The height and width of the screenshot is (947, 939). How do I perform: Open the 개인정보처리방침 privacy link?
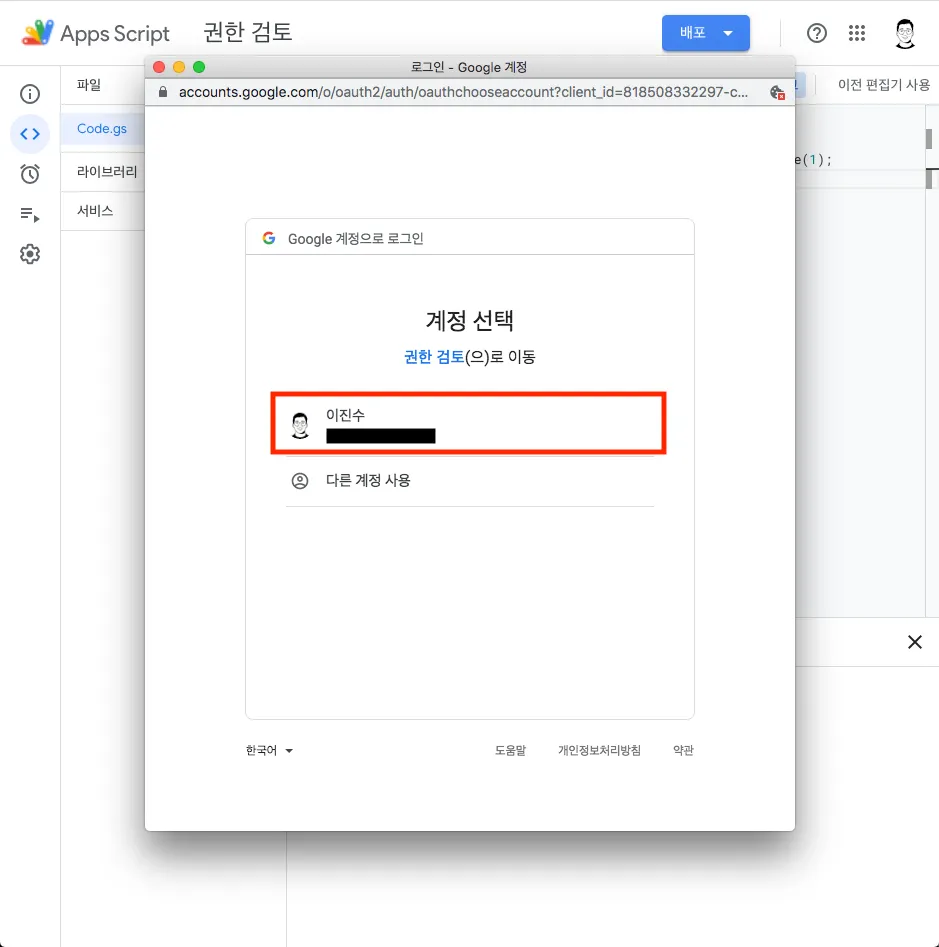tap(599, 751)
